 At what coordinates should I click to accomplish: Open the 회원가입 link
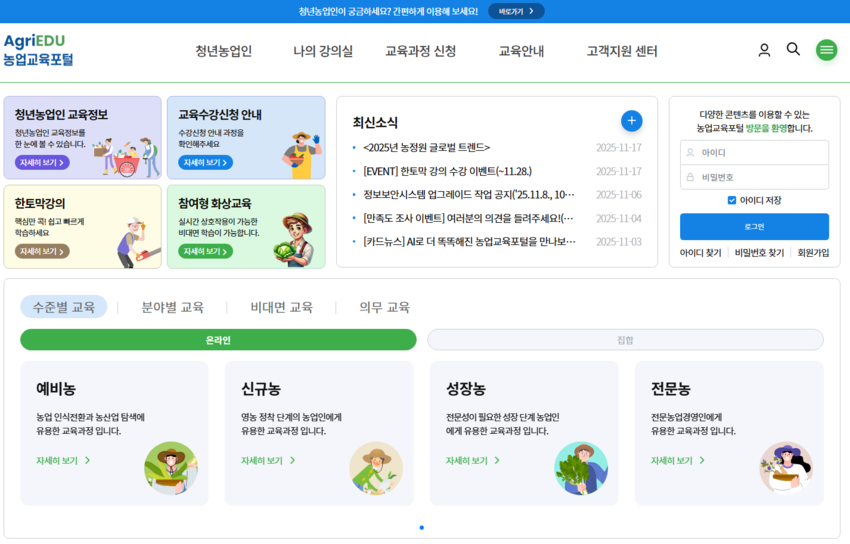click(813, 252)
